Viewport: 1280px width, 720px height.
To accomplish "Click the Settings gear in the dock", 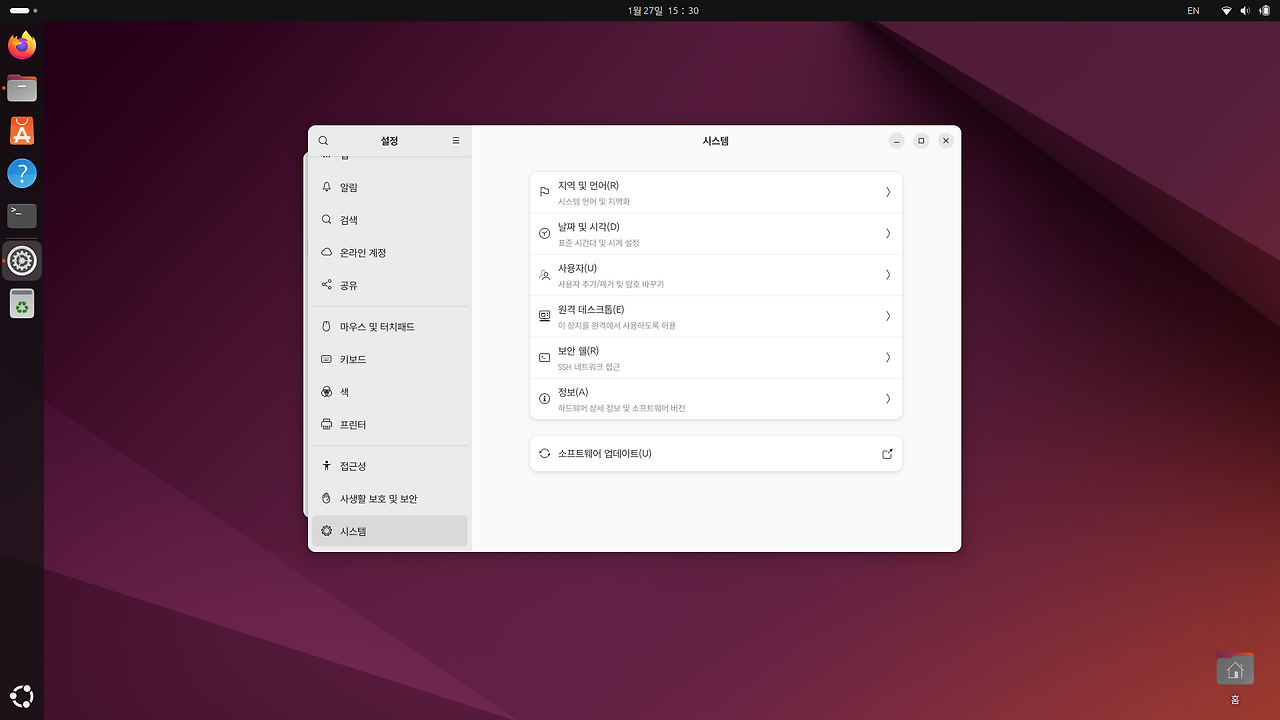I will tap(22, 261).
